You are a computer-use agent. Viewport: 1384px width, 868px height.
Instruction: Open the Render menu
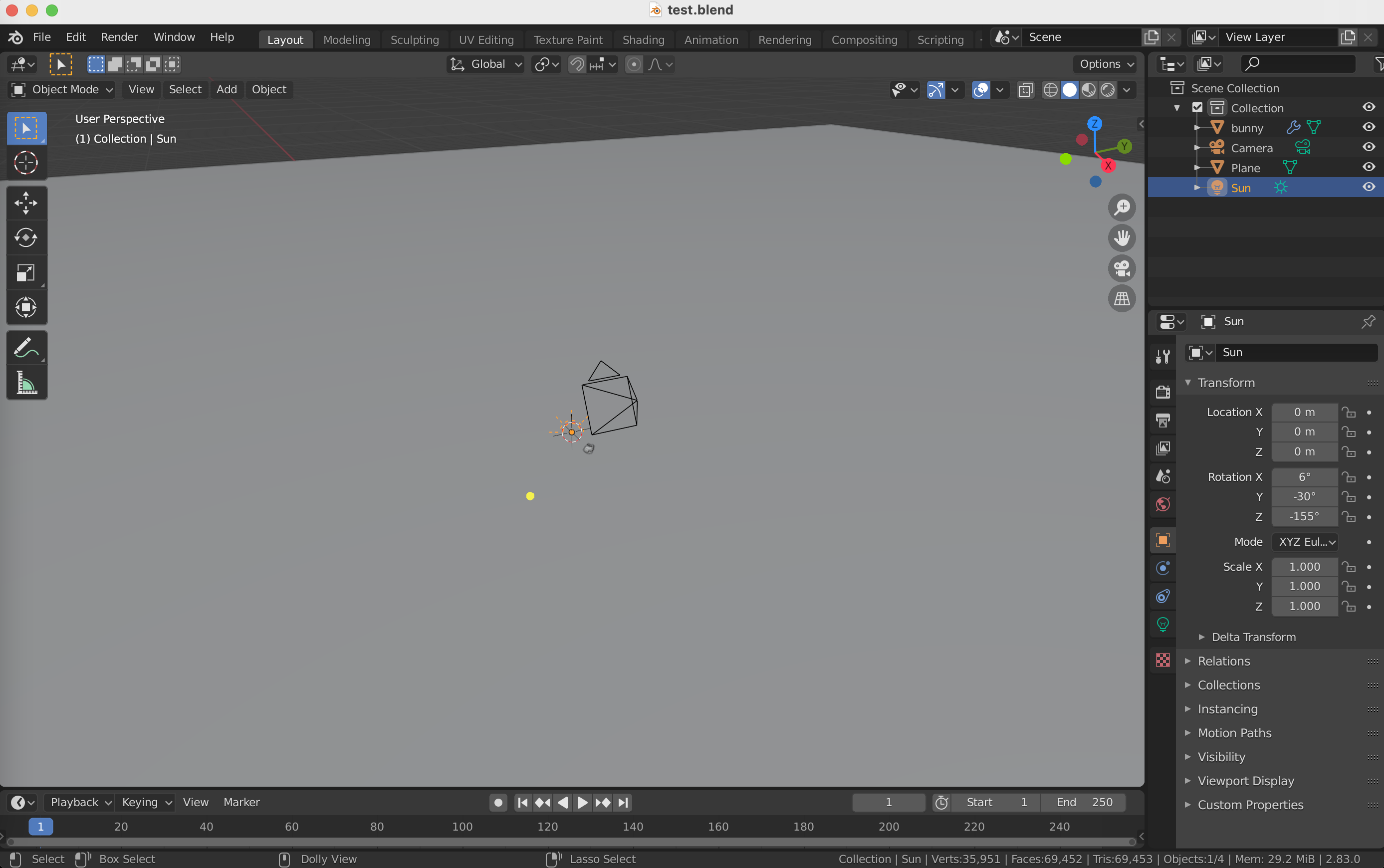(x=119, y=37)
